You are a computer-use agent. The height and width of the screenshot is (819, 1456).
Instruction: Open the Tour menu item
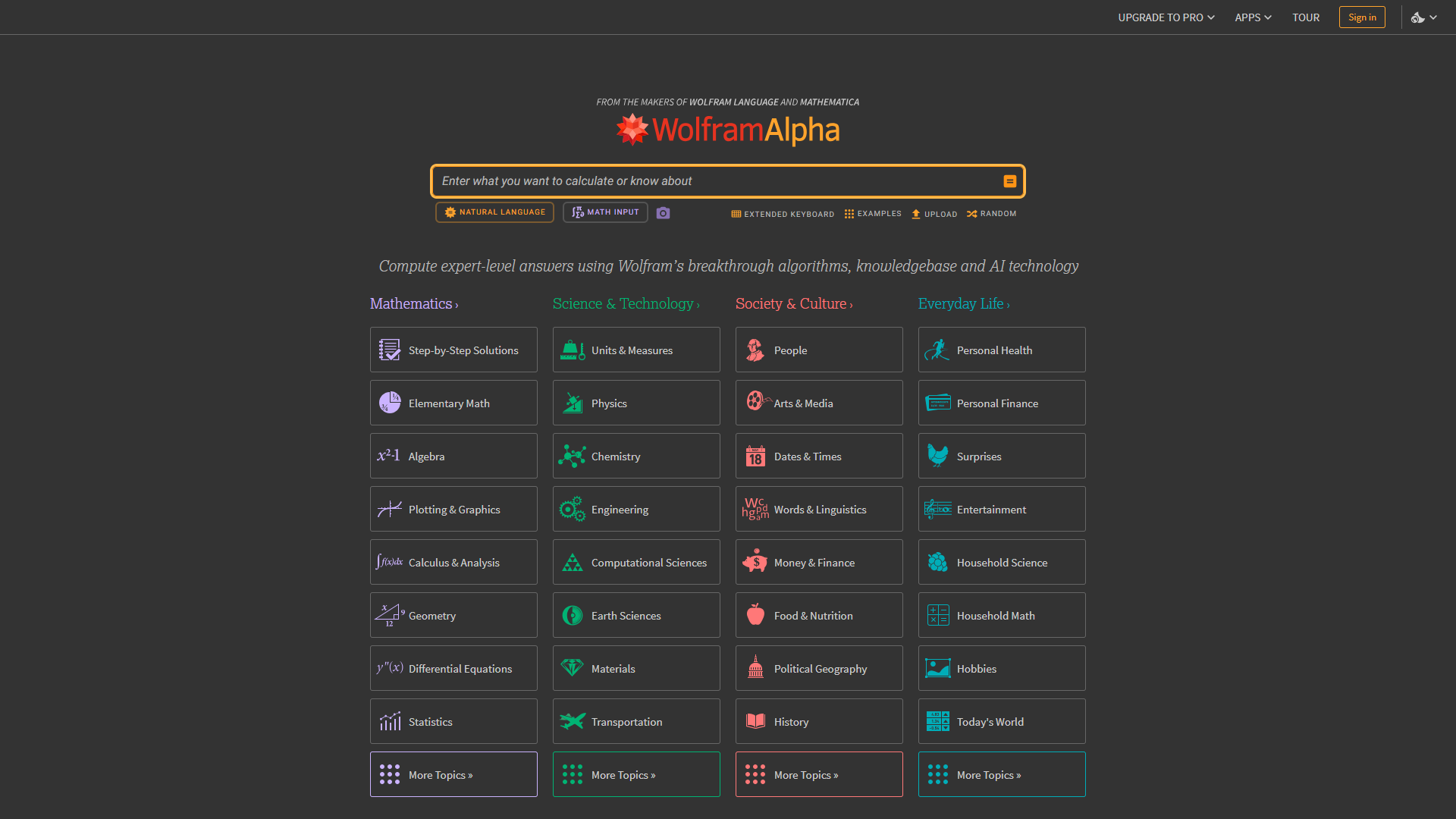point(1306,17)
